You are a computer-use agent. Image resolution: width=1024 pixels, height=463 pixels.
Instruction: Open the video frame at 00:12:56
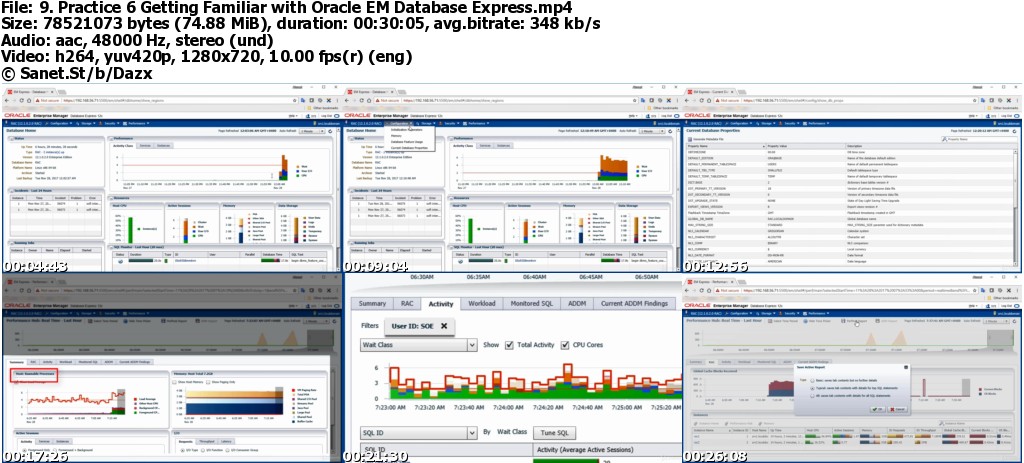852,178
